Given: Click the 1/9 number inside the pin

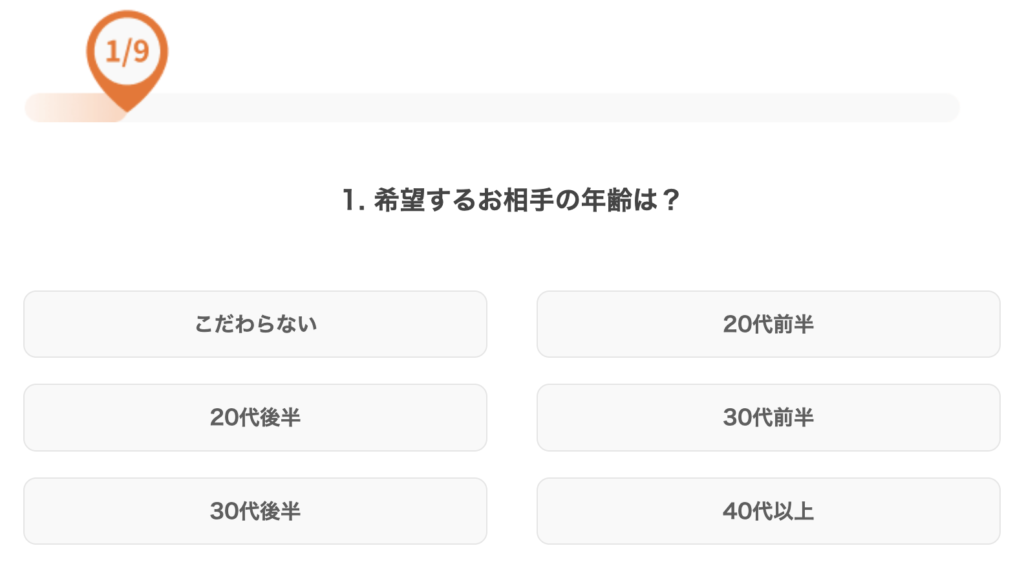Looking at the screenshot, I should click(127, 52).
